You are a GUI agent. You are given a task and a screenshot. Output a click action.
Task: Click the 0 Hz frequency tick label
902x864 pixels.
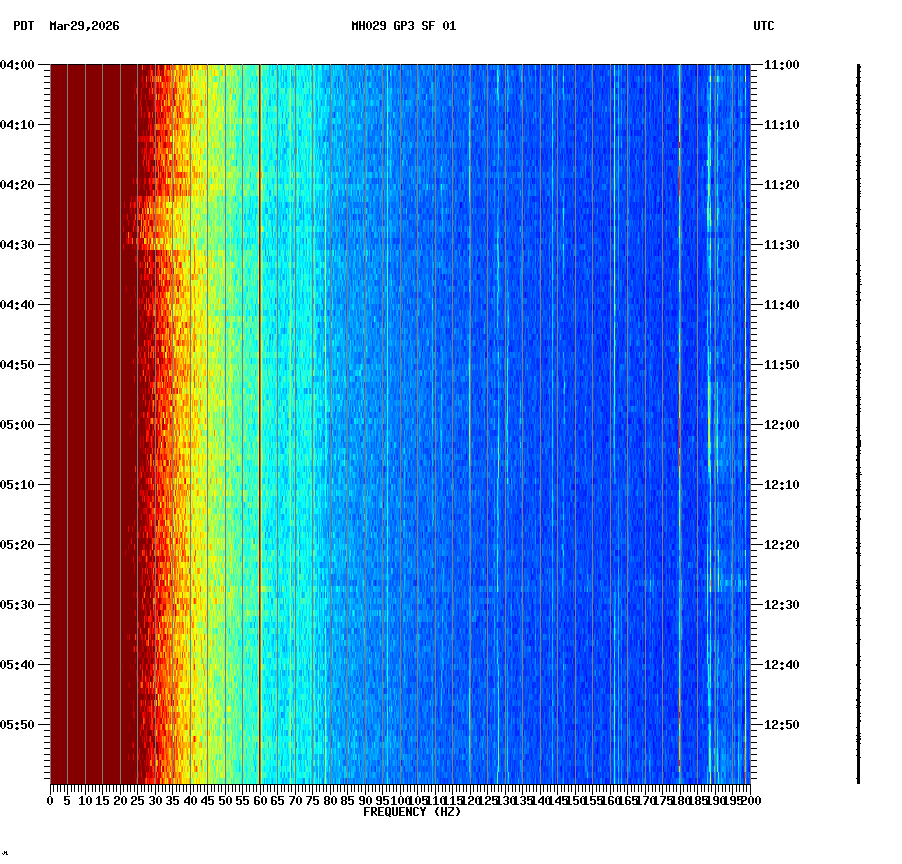pyautogui.click(x=47, y=800)
